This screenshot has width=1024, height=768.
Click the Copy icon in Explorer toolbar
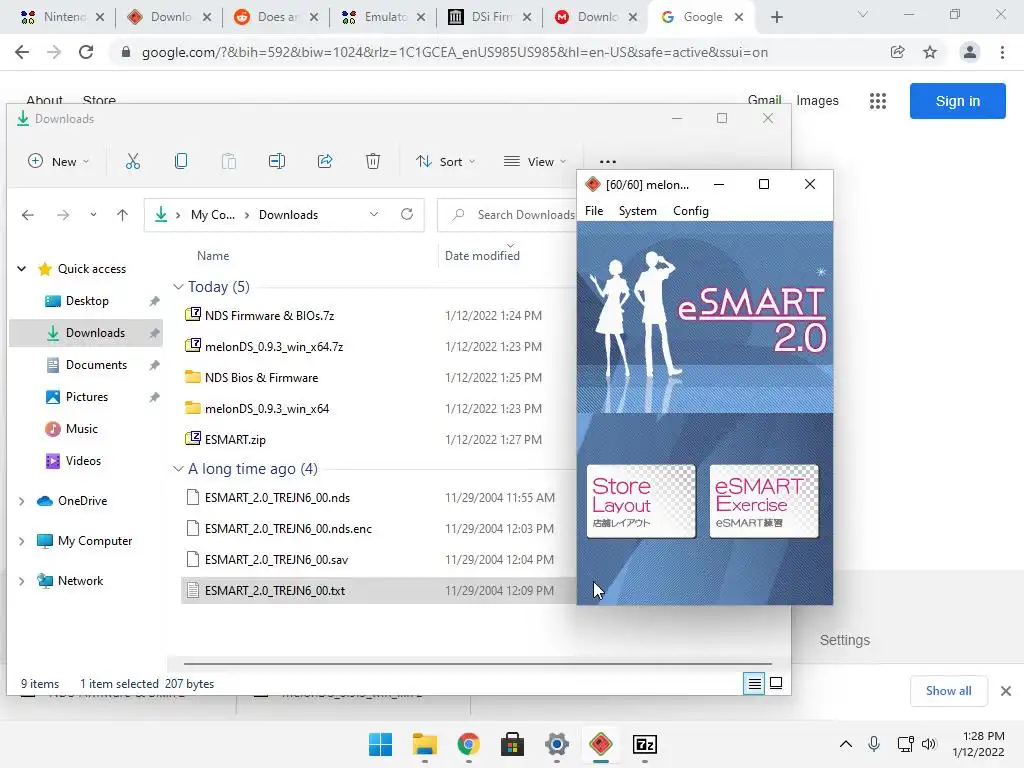pos(181,161)
